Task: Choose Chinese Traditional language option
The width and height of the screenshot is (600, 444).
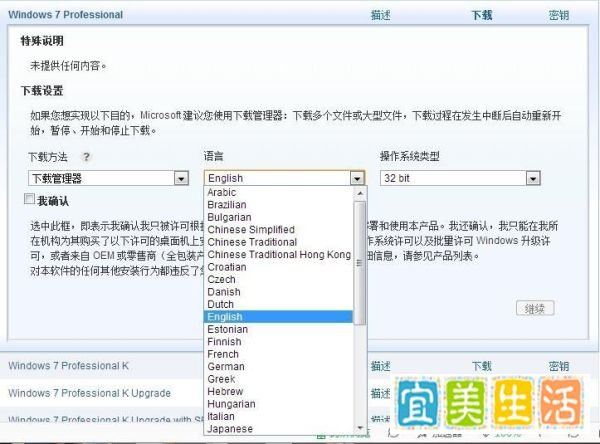Action: coord(278,242)
